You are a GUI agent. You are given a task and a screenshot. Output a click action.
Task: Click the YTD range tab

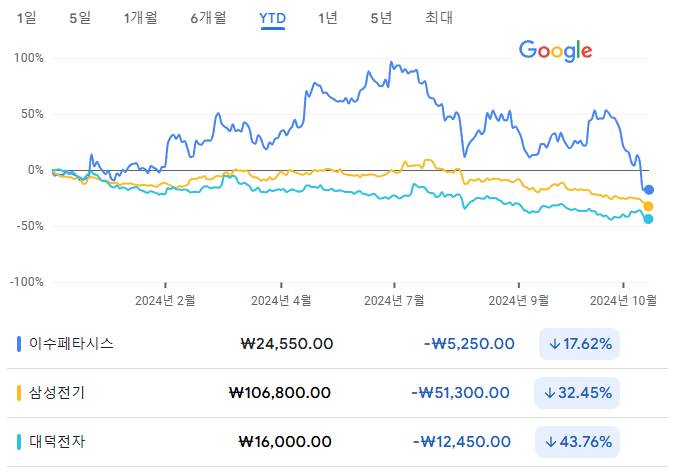point(272,18)
